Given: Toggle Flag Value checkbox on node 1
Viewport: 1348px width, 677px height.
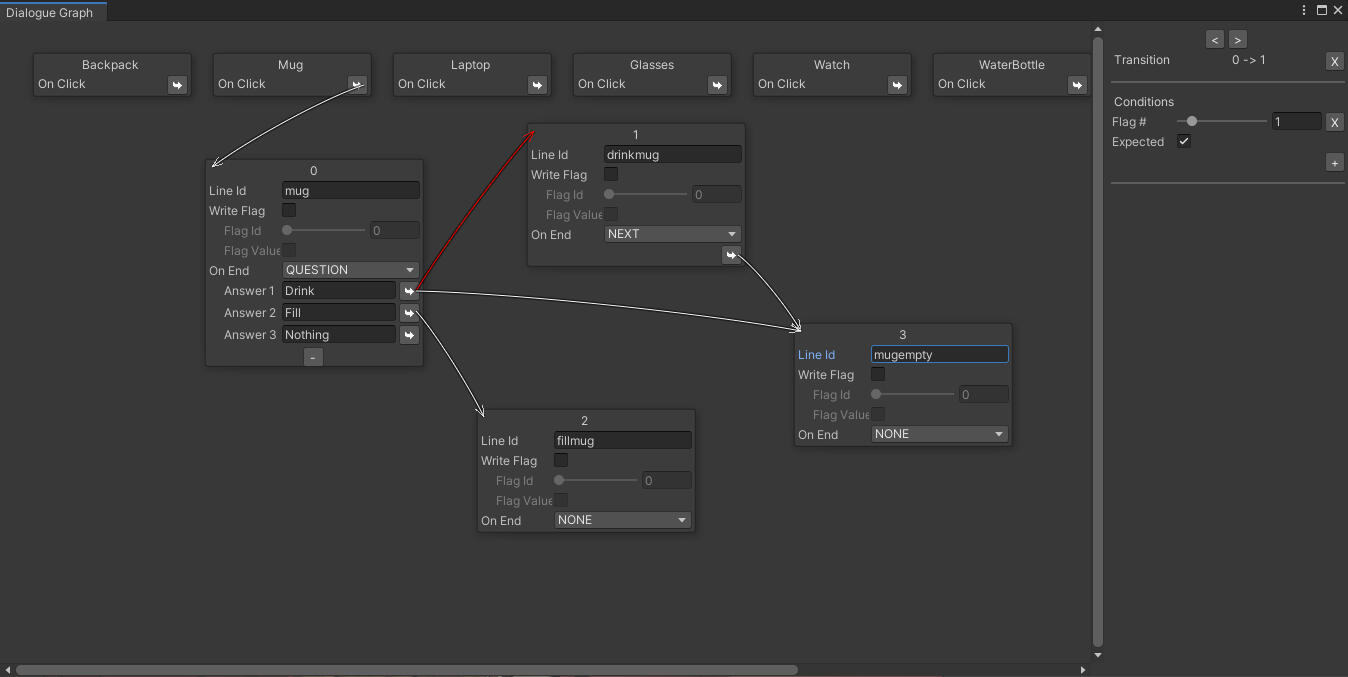Looking at the screenshot, I should point(611,215).
